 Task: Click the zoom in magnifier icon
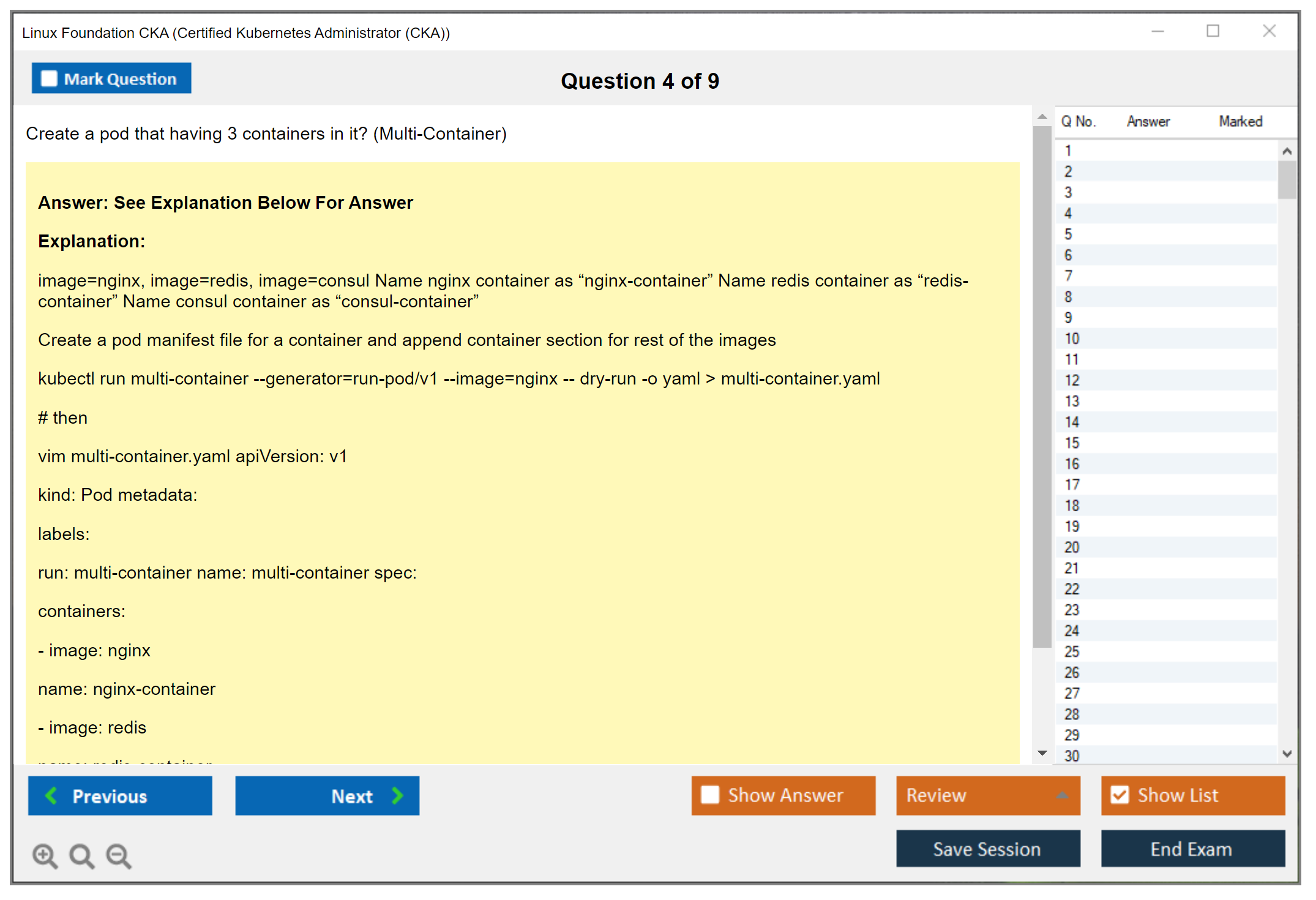click(45, 855)
